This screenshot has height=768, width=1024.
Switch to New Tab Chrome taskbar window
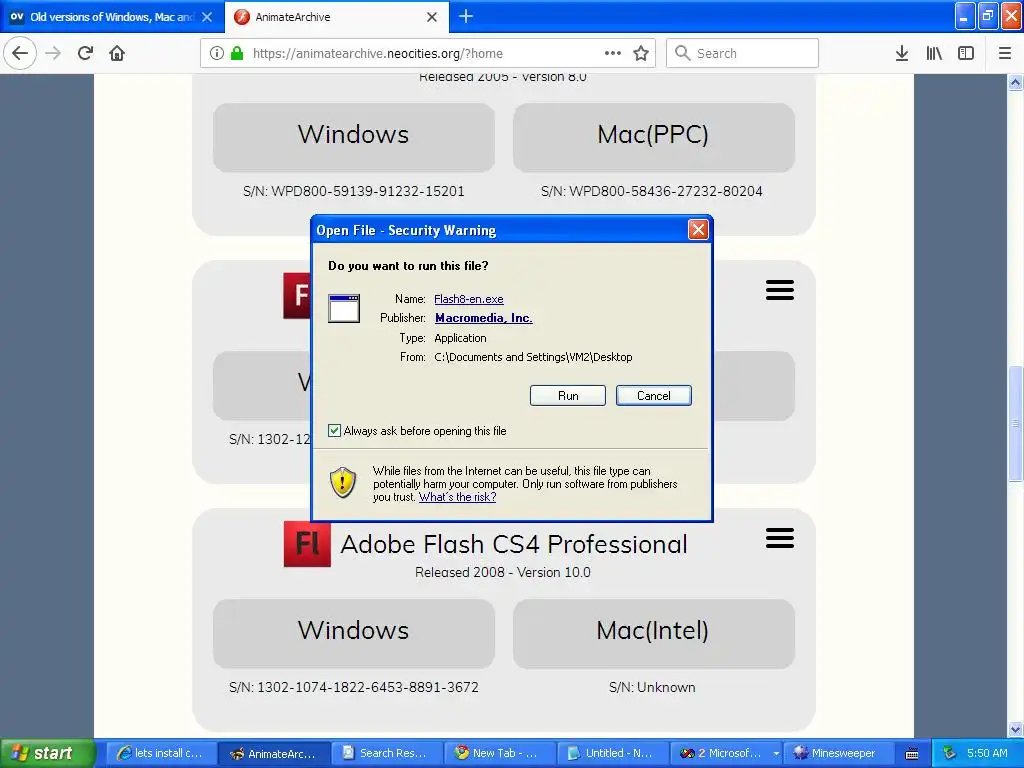pyautogui.click(x=500, y=753)
